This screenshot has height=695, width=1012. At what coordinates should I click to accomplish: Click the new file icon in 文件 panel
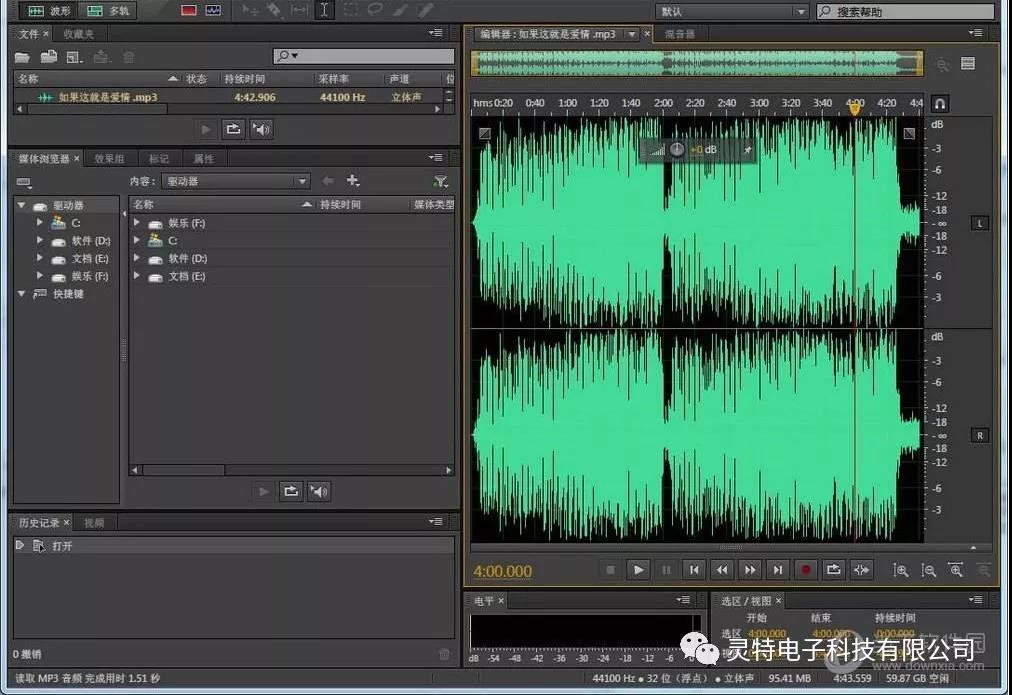coord(75,57)
